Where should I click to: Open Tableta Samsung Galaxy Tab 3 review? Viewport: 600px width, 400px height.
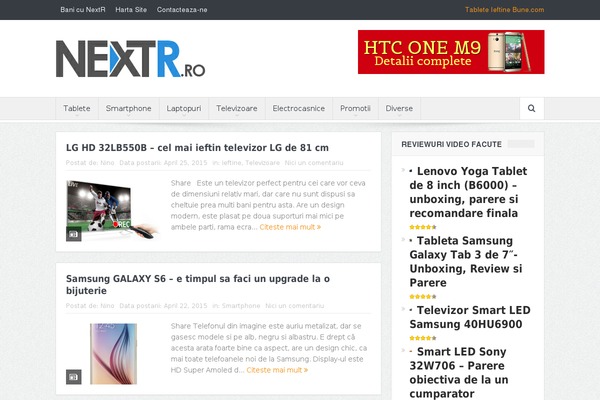tap(466, 261)
